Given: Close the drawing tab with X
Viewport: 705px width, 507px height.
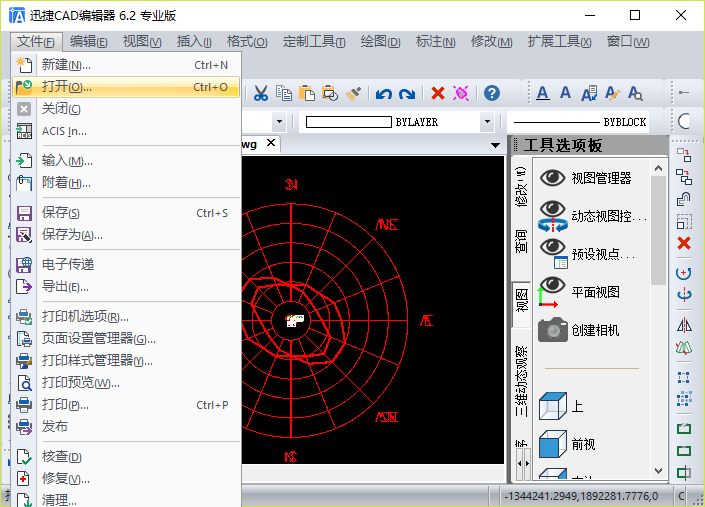Looking at the screenshot, I should click(271, 143).
